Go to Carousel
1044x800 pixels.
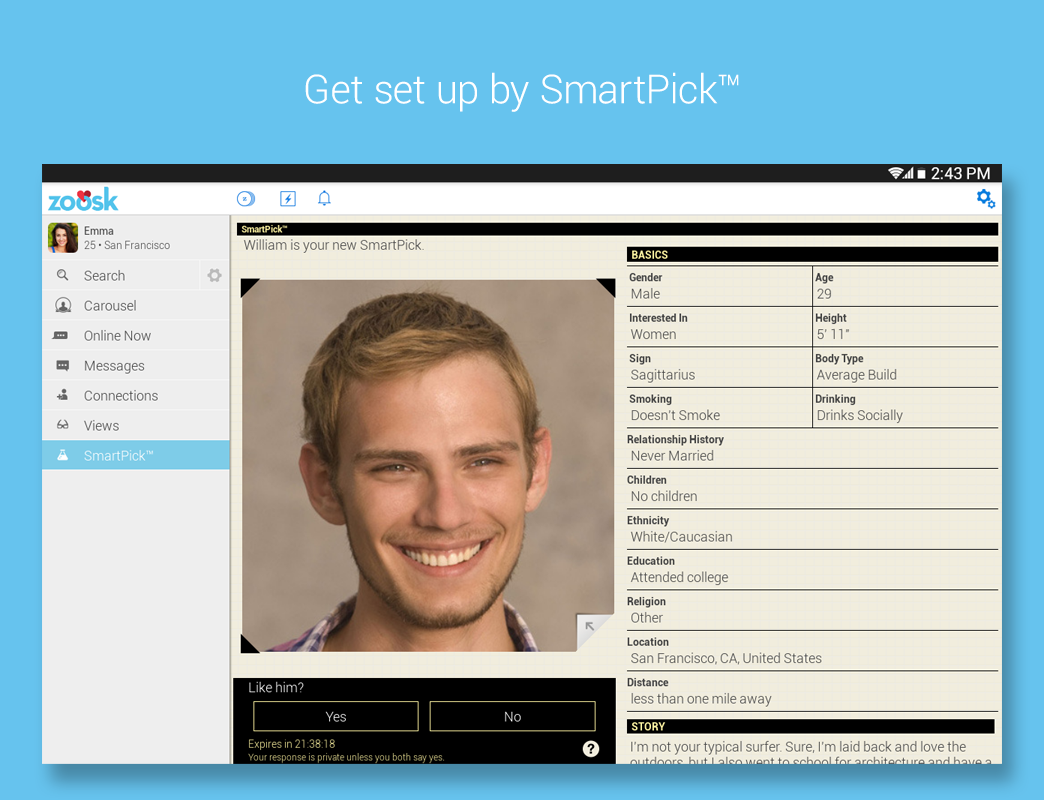136,305
